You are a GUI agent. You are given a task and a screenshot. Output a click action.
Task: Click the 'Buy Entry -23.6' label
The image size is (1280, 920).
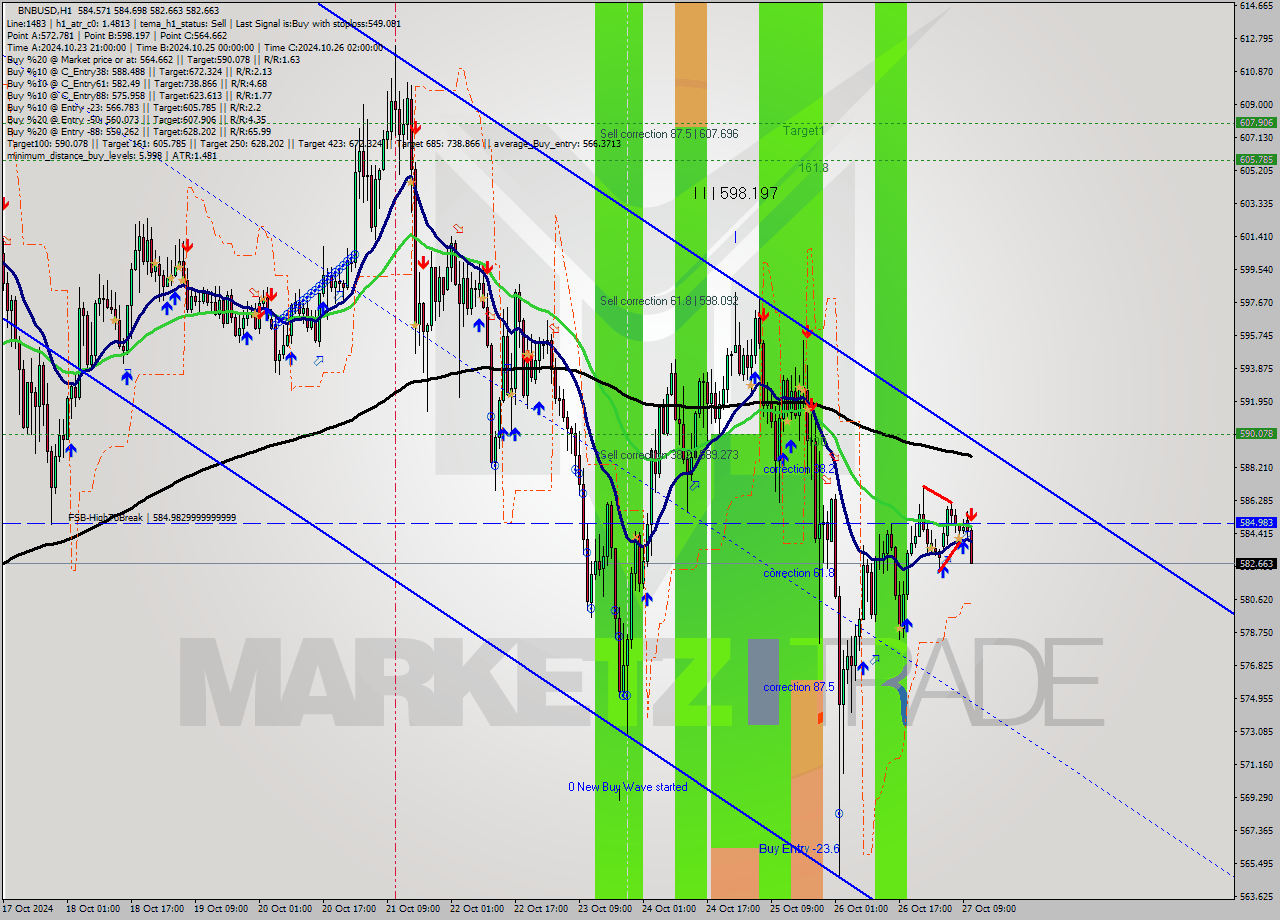pyautogui.click(x=799, y=848)
